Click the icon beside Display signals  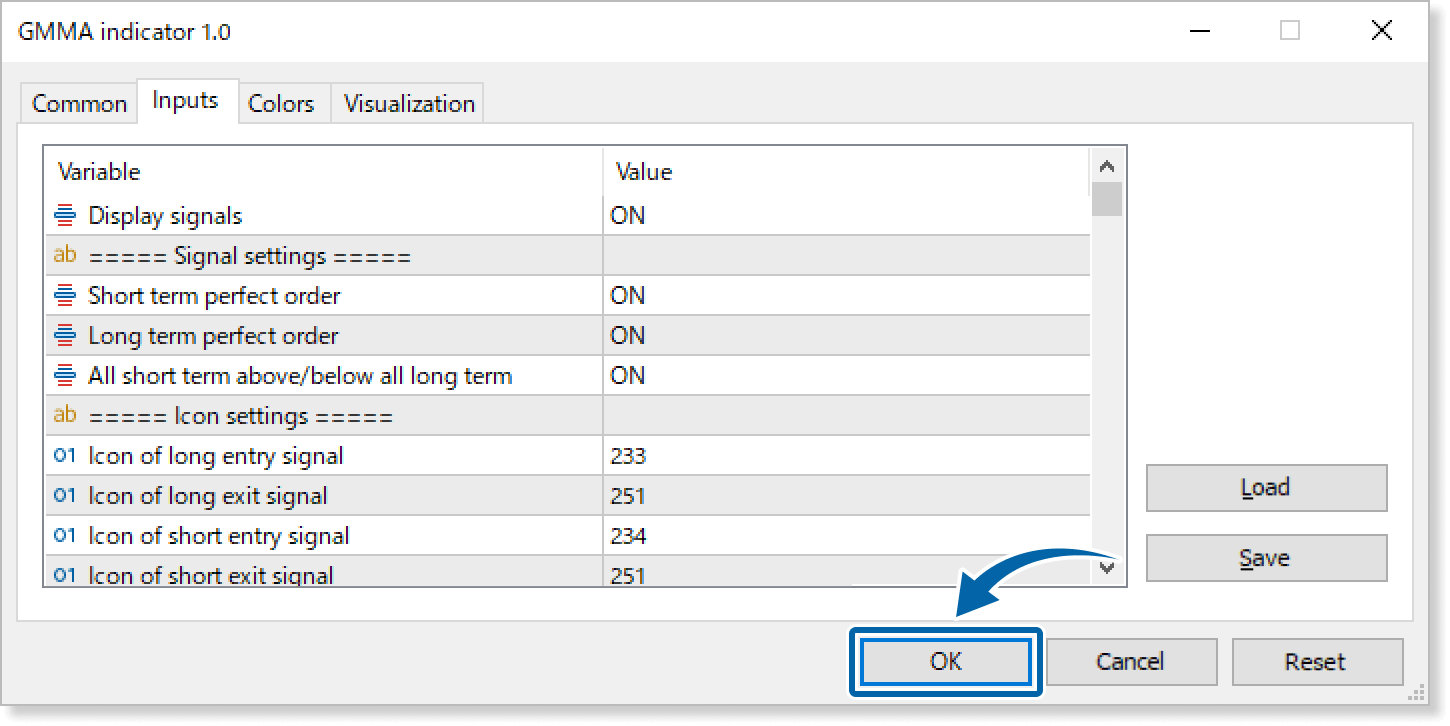pyautogui.click(x=65, y=215)
